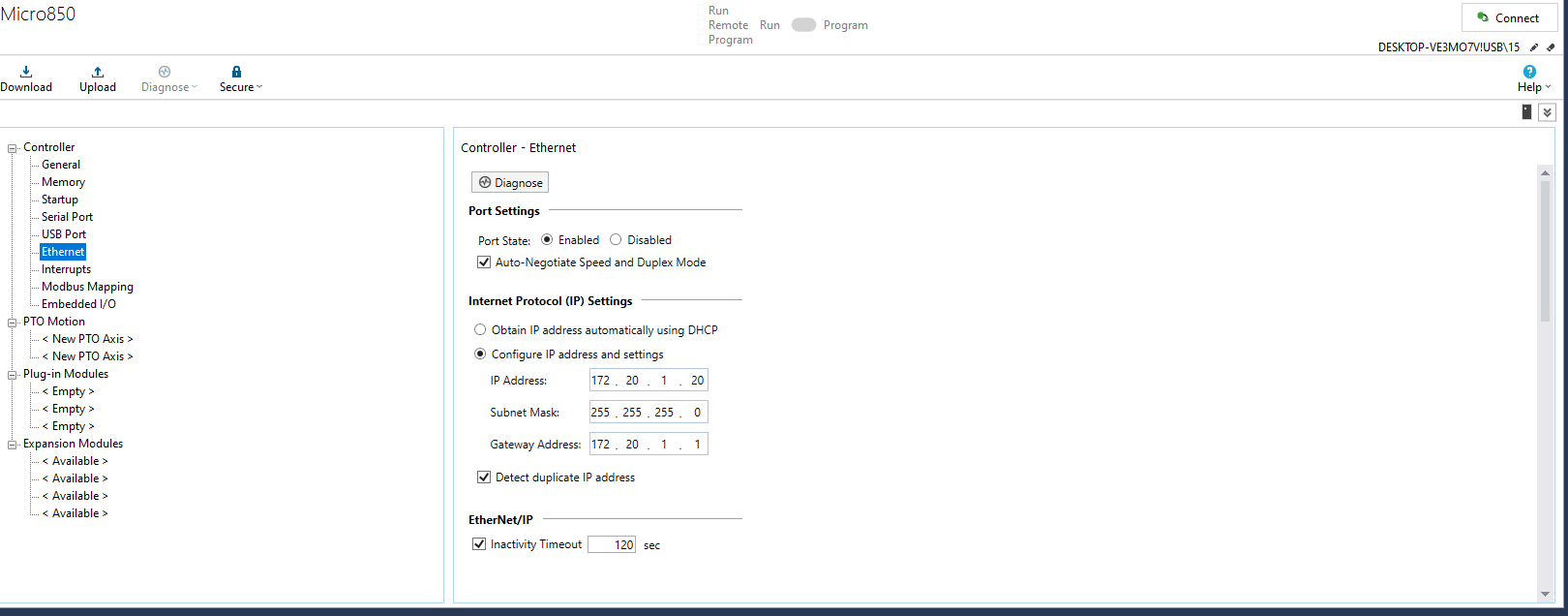The image size is (1568, 616).
Task: Click the vertical scrollbar thumb in Ethernet panel
Action: 1545,250
